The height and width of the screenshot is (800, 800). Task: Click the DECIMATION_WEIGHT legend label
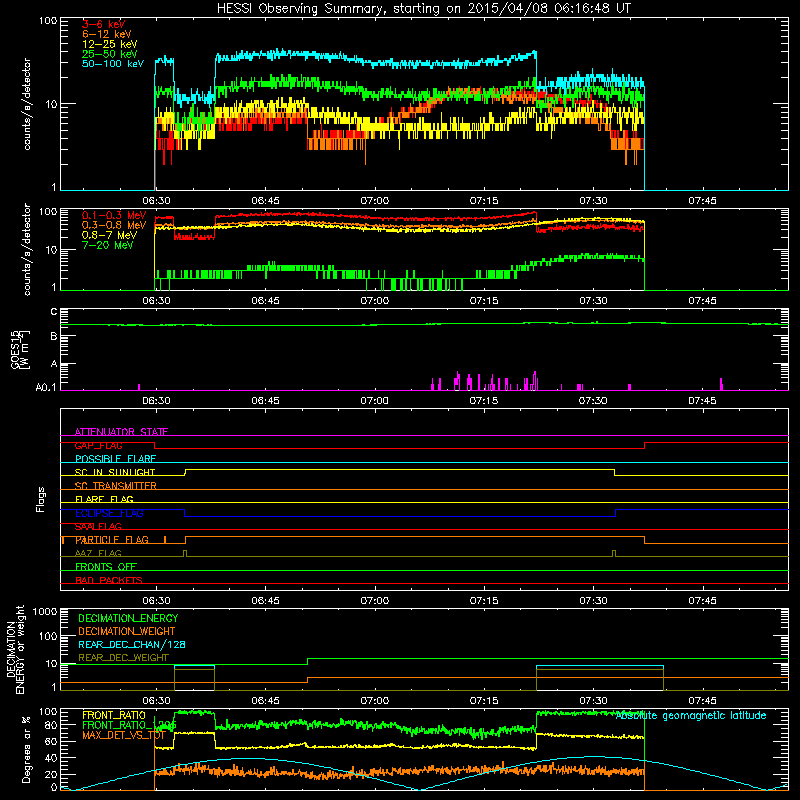(x=127, y=631)
